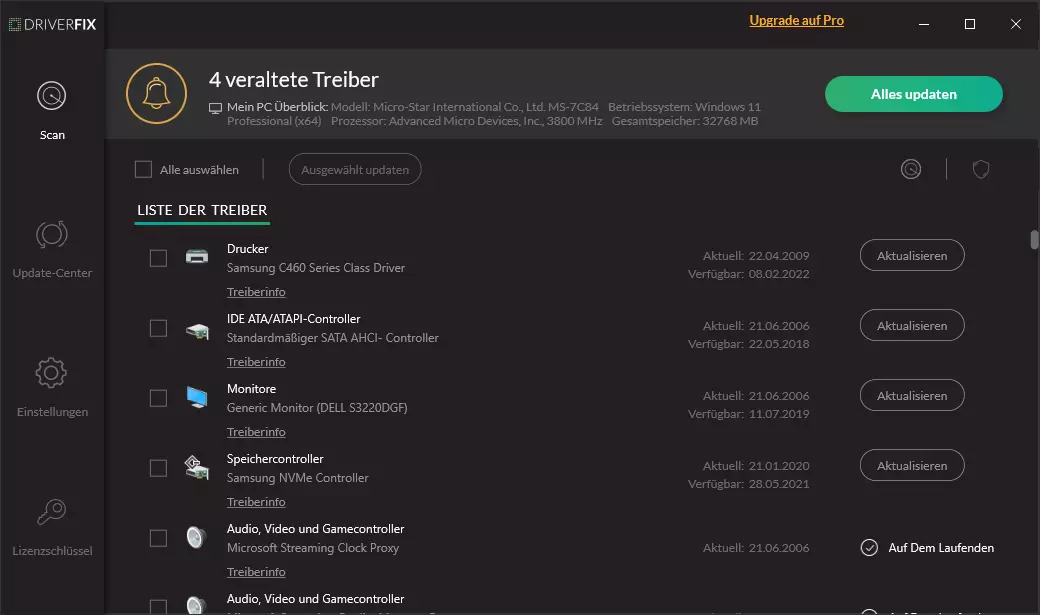This screenshot has height=615, width=1040.
Task: Update the SATA AHCI controller driver
Action: (912, 326)
